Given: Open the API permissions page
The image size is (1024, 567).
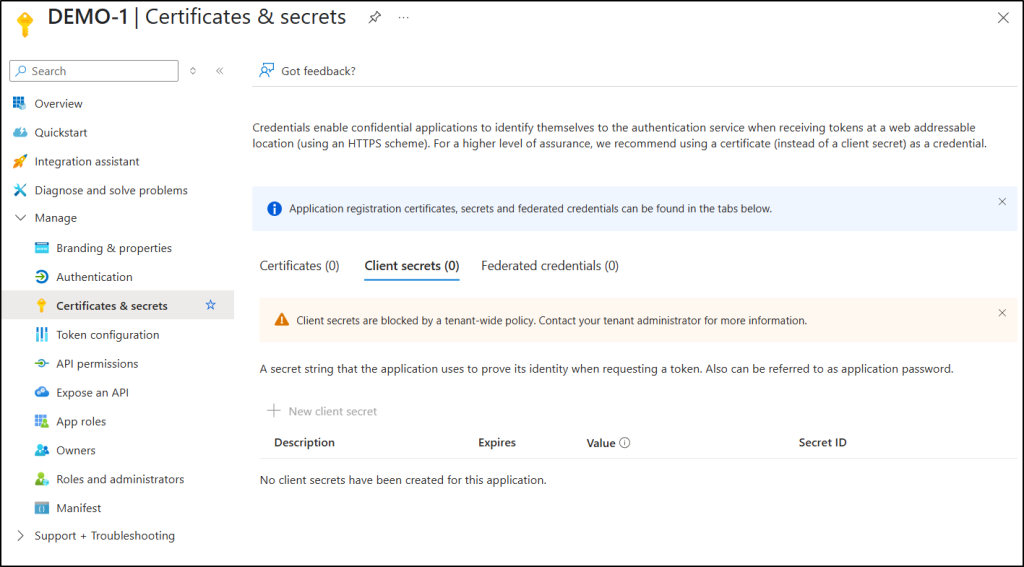Looking at the screenshot, I should [x=97, y=363].
